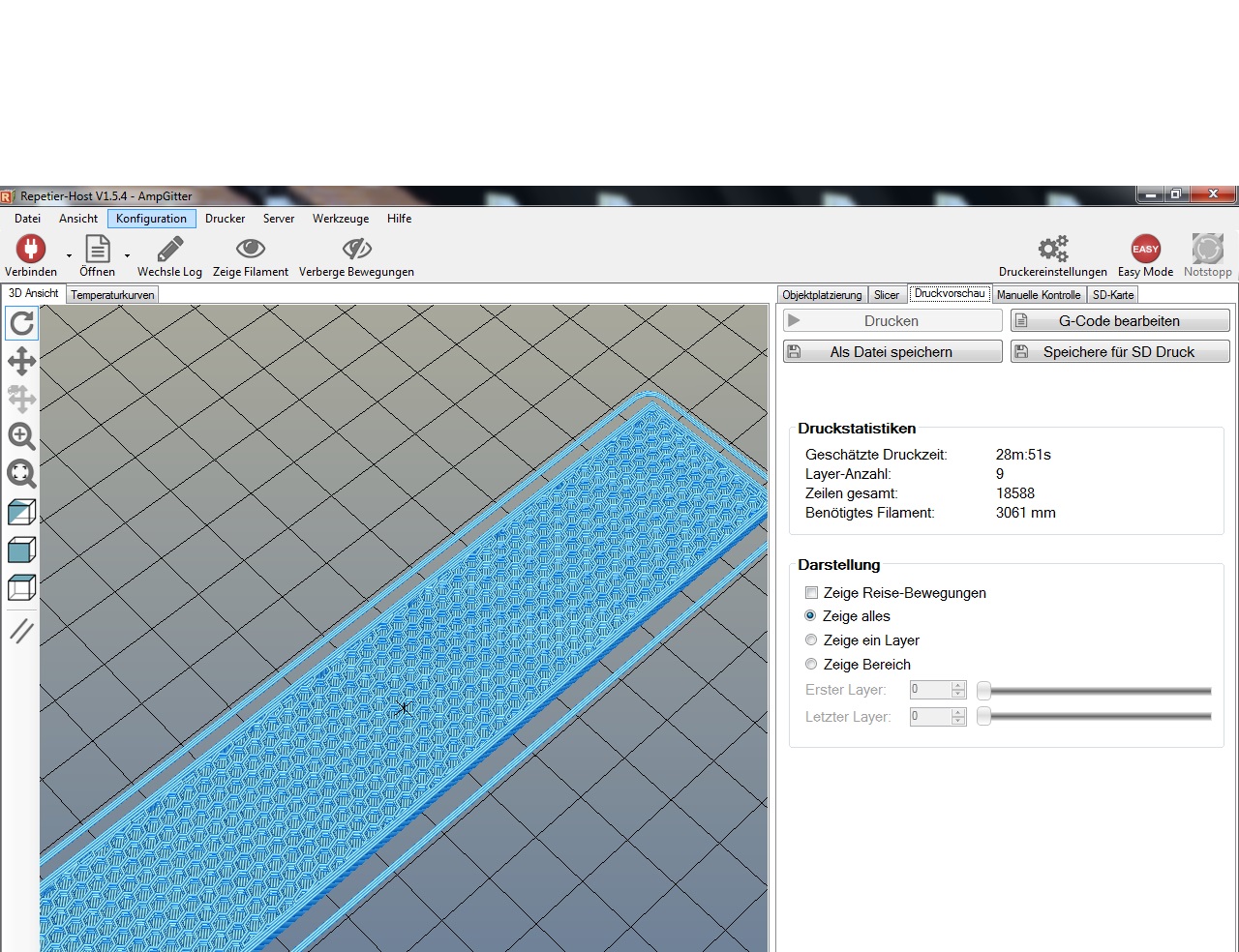
Task: Open the Drucker menu
Action: pos(226,219)
